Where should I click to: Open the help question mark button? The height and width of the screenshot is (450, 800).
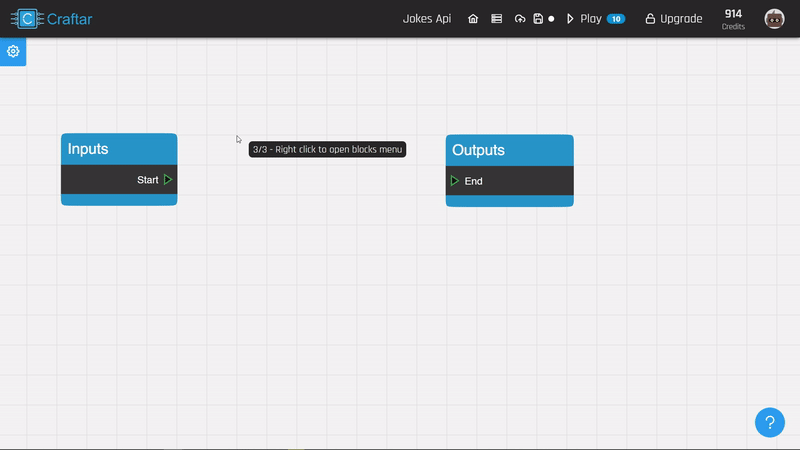[769, 422]
